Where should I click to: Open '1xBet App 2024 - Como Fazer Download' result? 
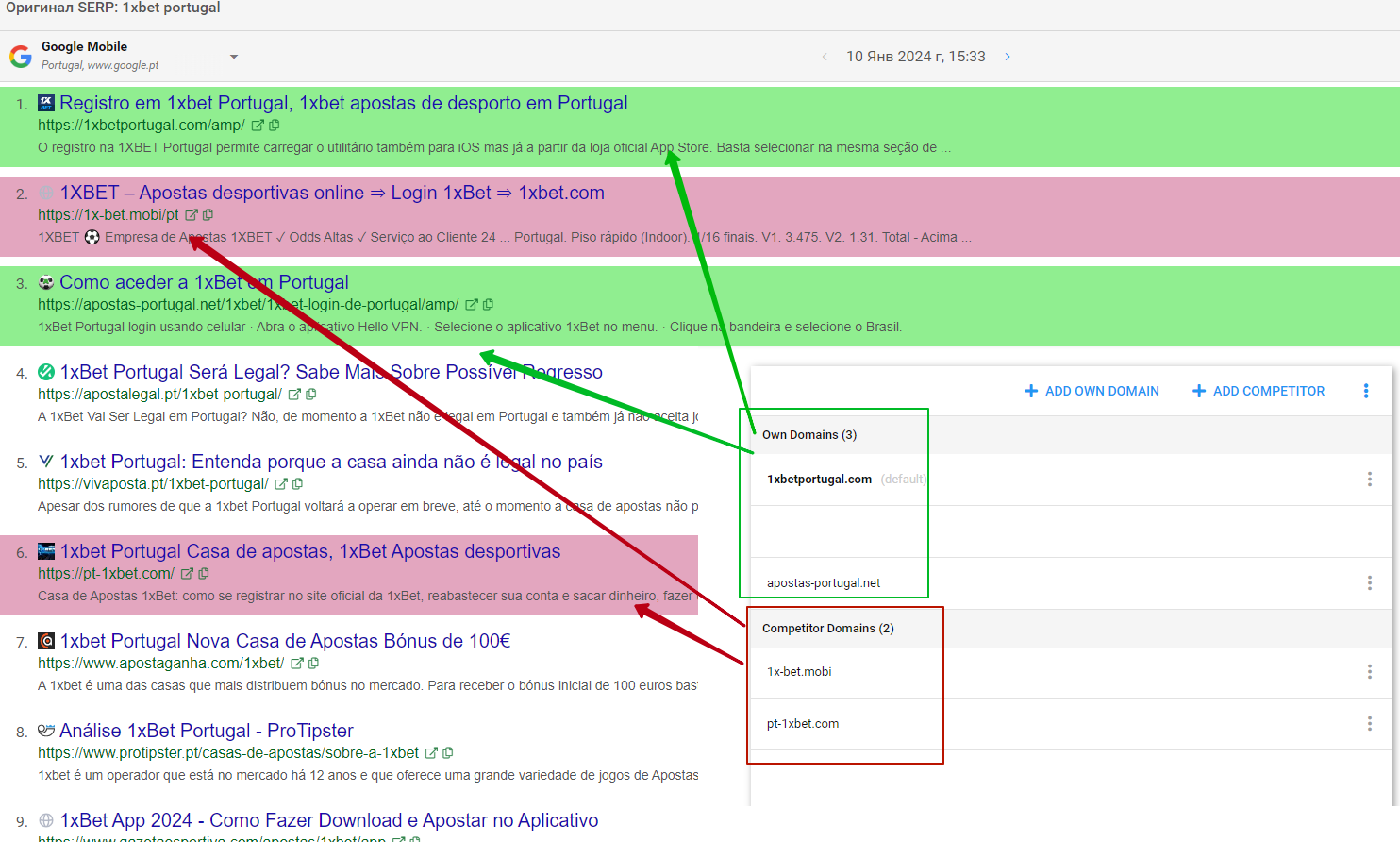[329, 820]
